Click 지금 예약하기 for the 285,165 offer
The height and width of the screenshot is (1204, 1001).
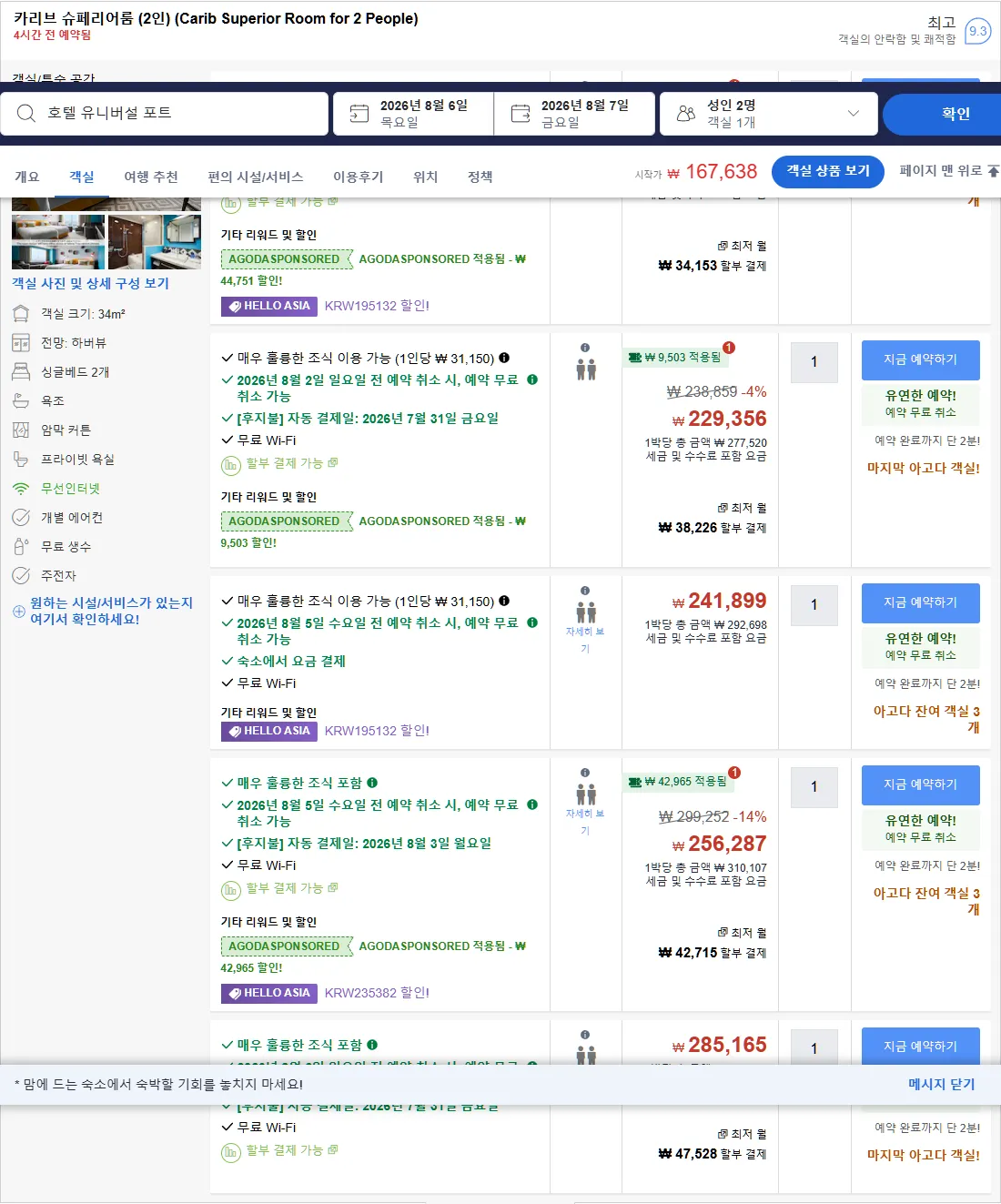click(x=921, y=1047)
